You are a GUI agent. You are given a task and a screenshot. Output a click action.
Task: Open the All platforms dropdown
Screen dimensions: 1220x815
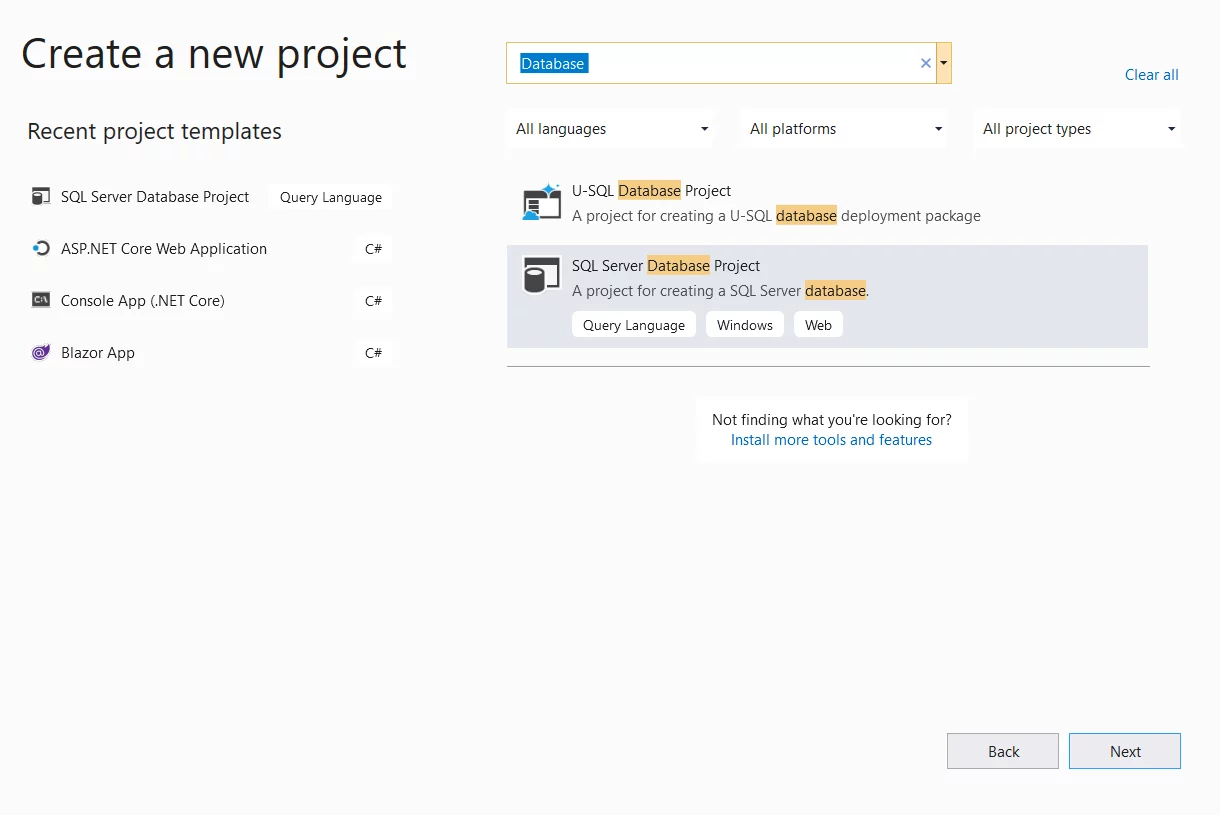845,129
